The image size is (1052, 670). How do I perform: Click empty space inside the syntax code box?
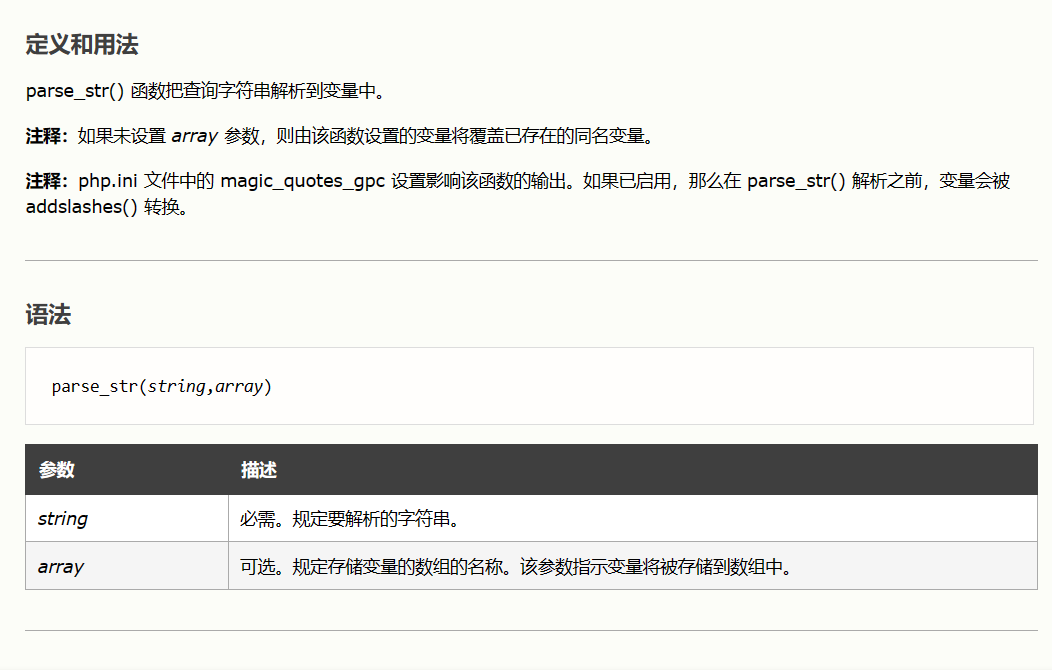[650, 386]
